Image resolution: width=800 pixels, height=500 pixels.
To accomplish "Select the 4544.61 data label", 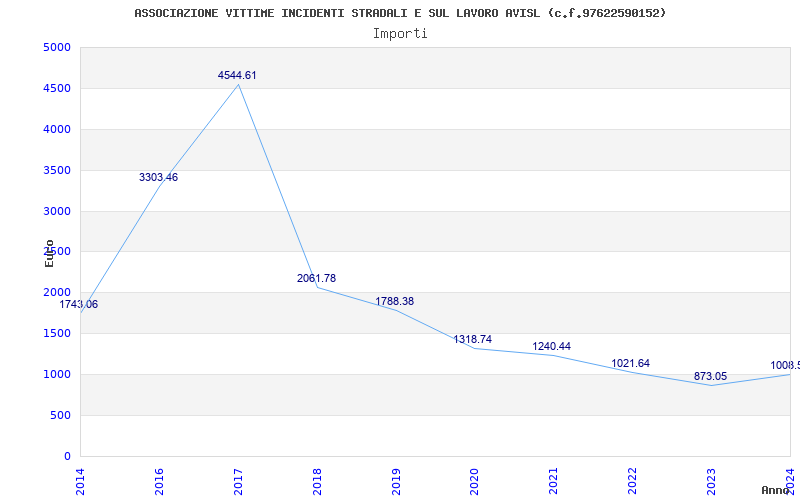I will [x=237, y=76].
